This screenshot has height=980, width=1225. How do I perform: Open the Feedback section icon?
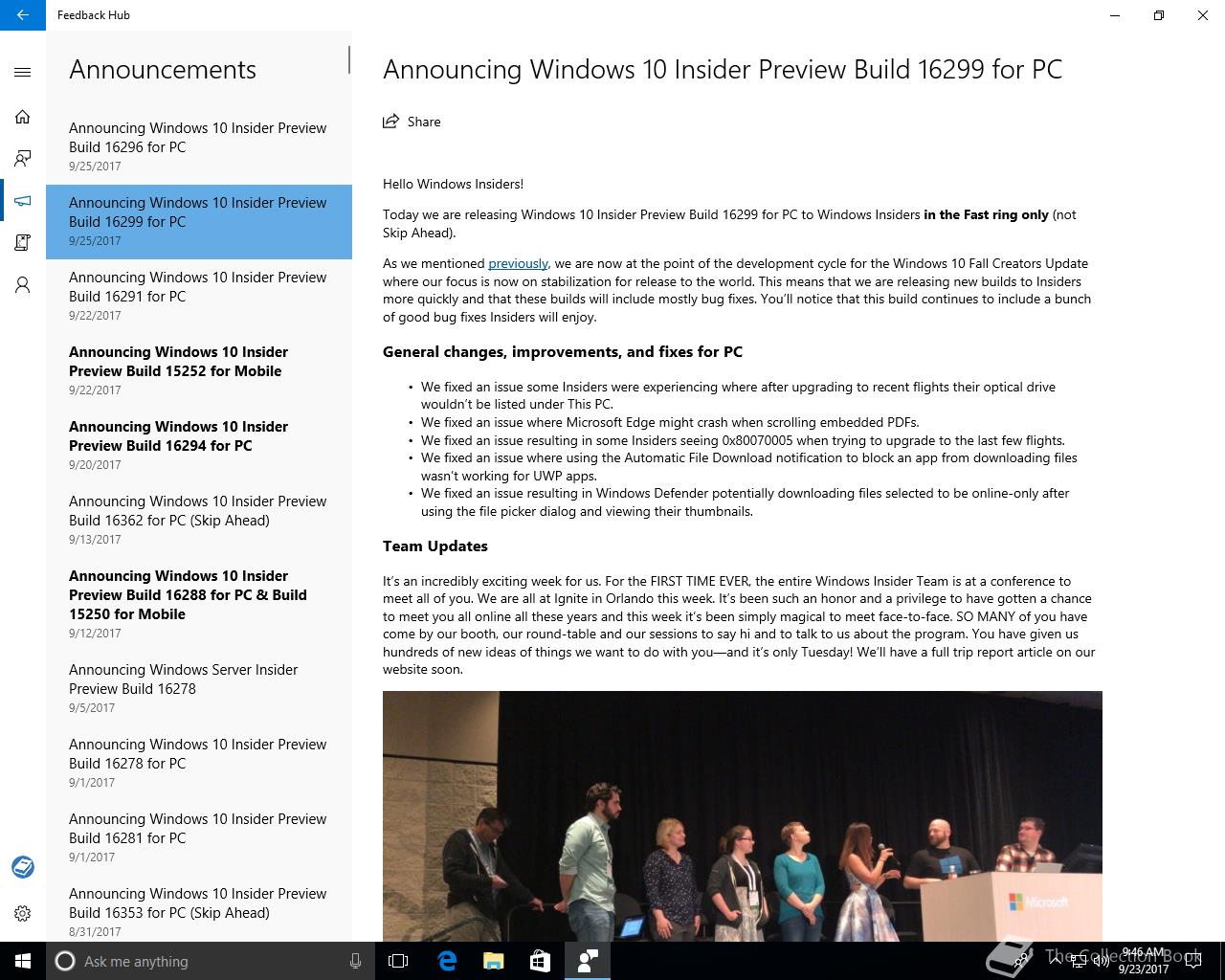coord(23,159)
